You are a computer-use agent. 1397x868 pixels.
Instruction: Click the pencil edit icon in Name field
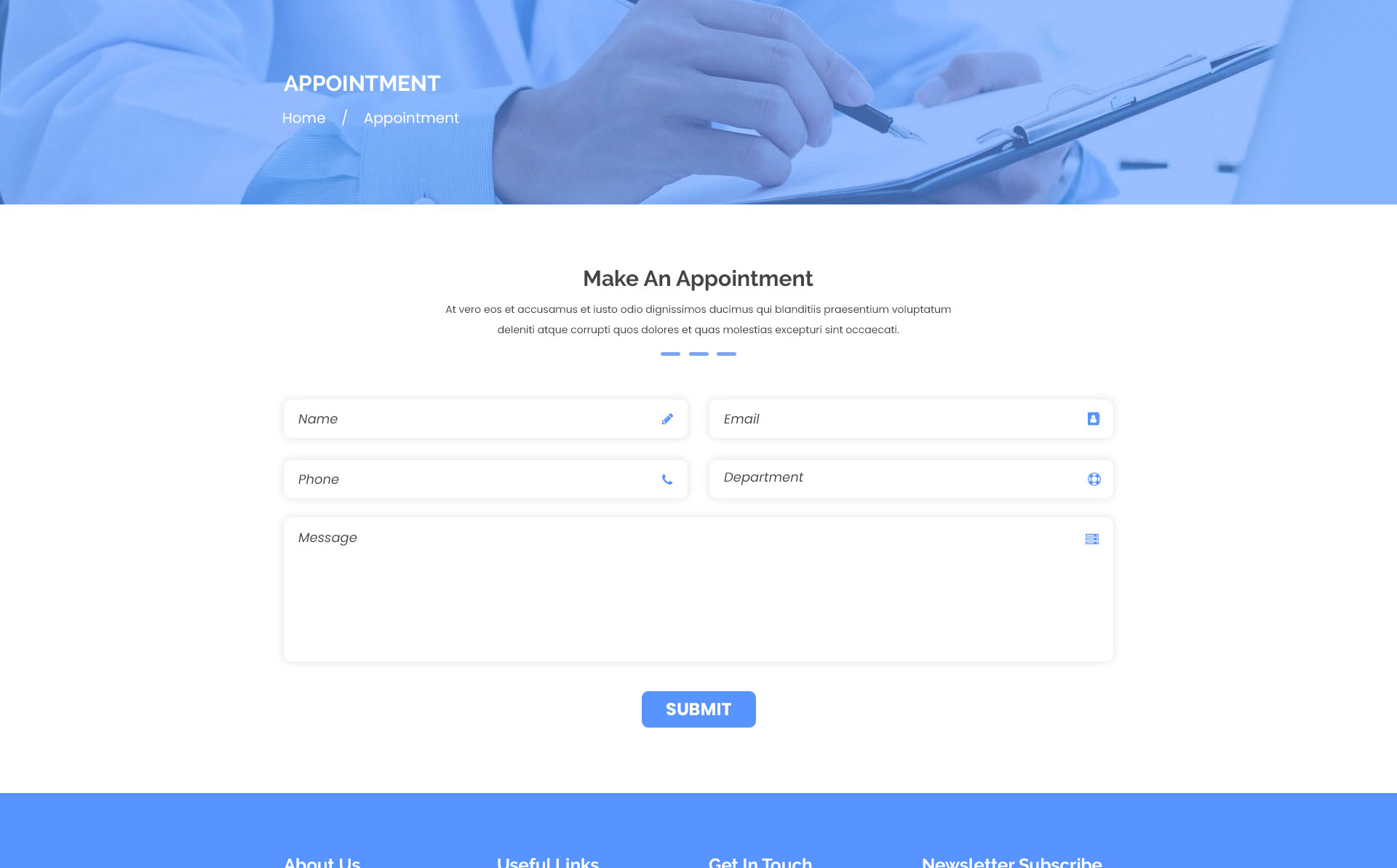[667, 418]
